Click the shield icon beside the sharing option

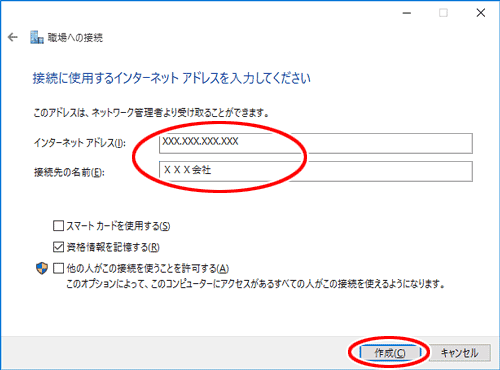tap(42, 268)
